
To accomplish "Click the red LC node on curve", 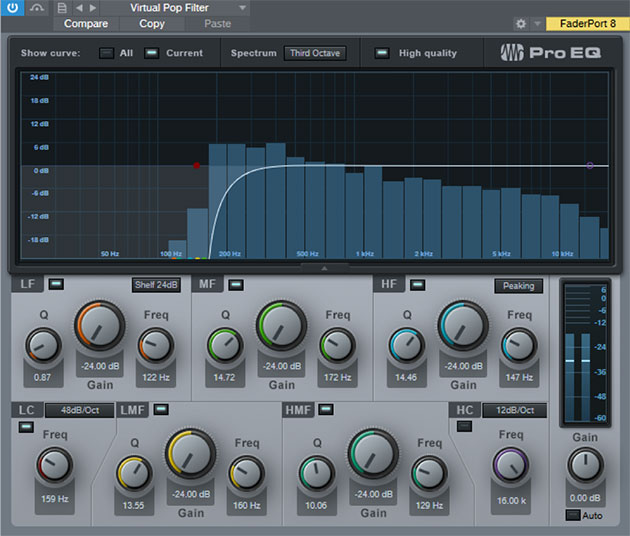I will coord(197,166).
